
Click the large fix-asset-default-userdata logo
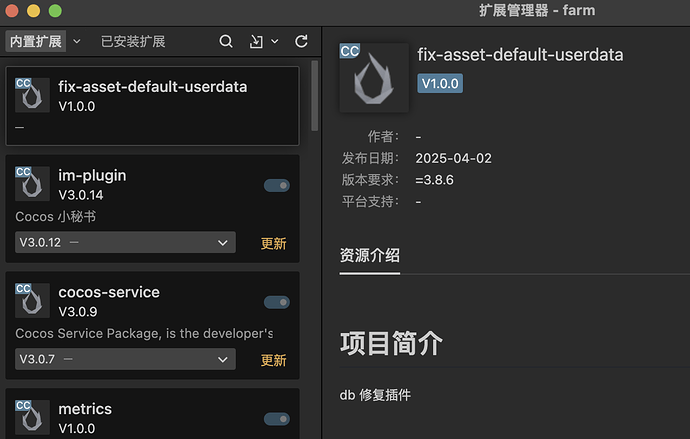(x=374, y=77)
